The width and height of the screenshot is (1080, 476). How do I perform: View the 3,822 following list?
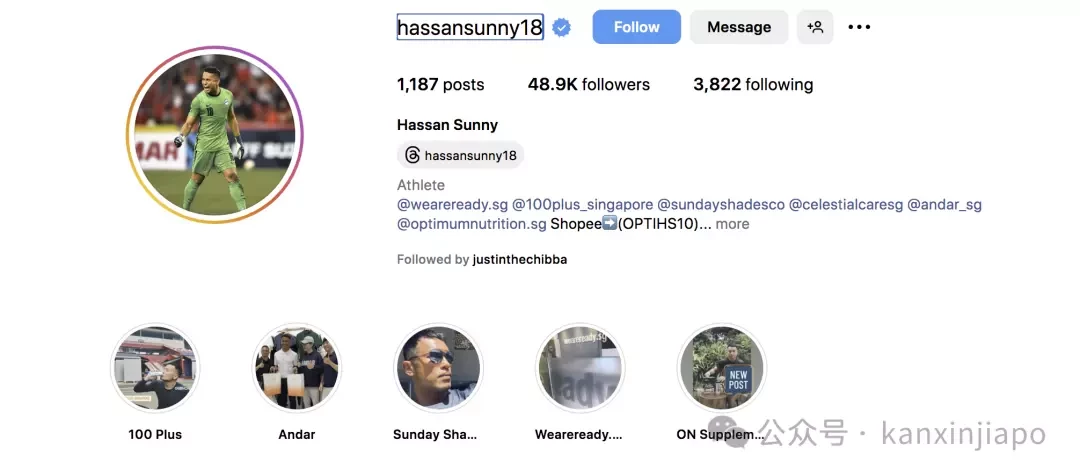(x=753, y=85)
